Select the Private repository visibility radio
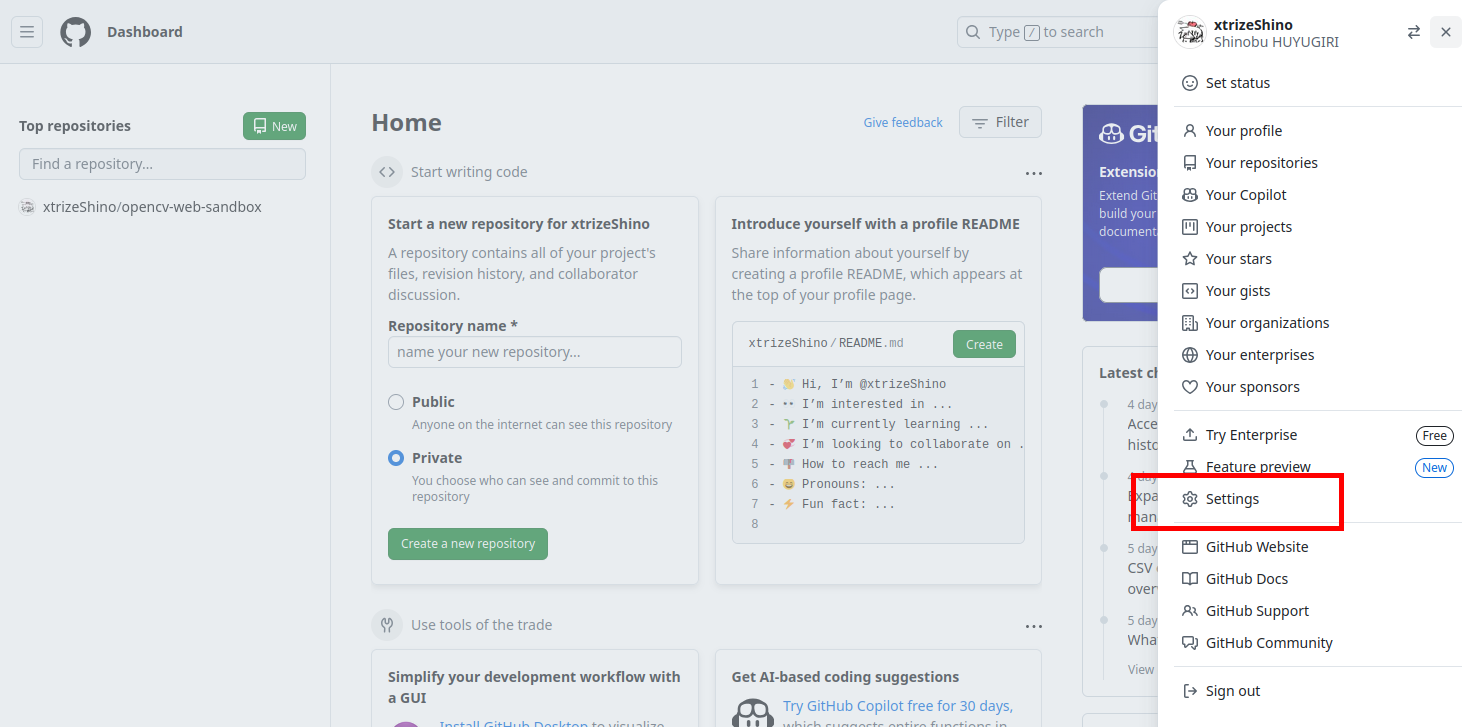The image size is (1470, 727). tap(395, 457)
